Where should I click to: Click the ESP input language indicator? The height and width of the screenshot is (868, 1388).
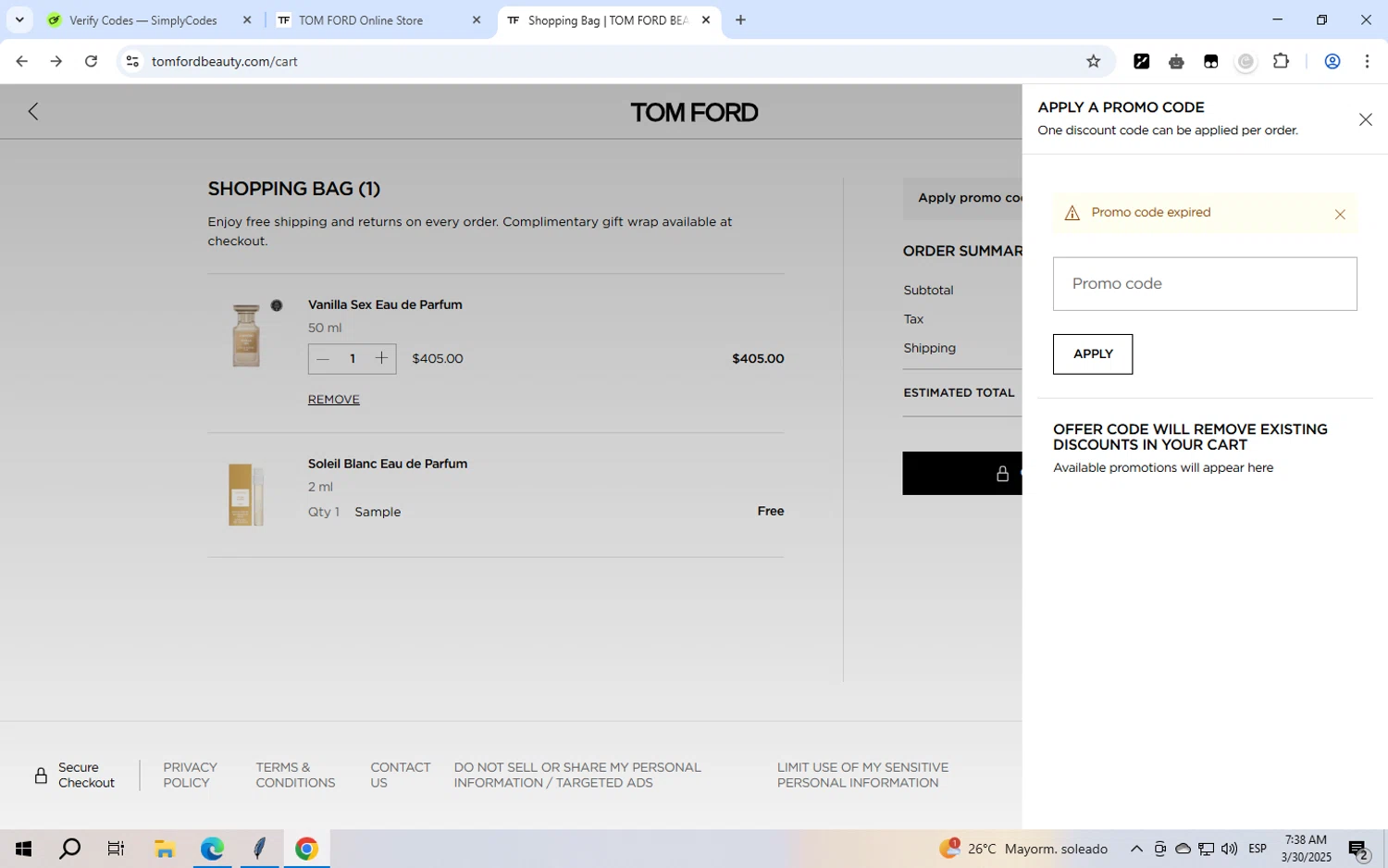[1258, 849]
